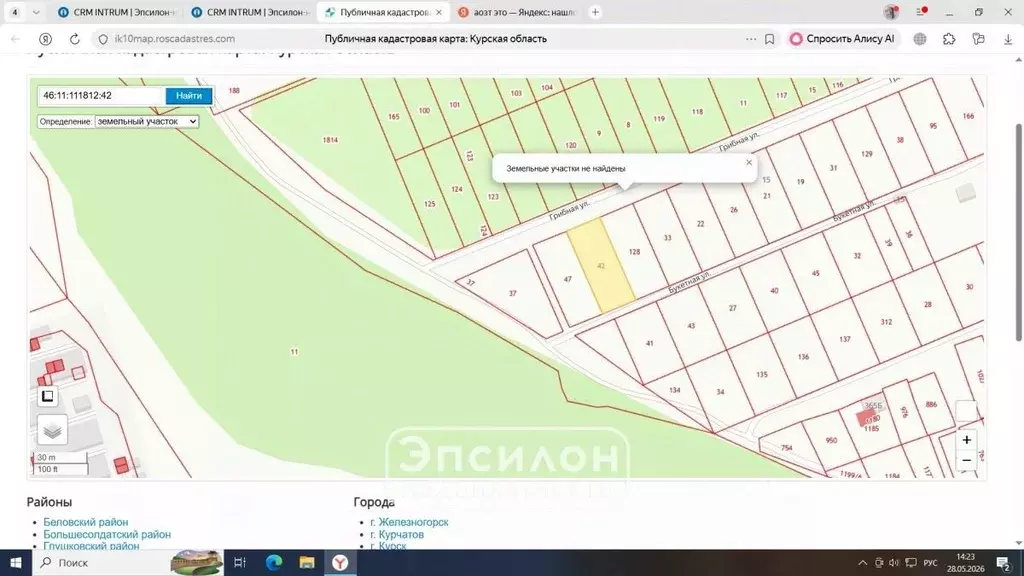Switch to the second CRM INTRUM tab
1024x576 pixels.
click(x=250, y=12)
